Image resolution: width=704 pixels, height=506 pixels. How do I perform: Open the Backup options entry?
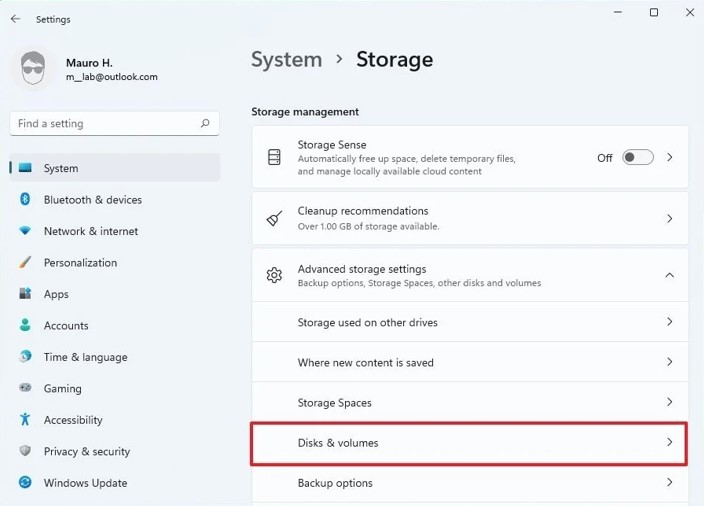point(470,483)
